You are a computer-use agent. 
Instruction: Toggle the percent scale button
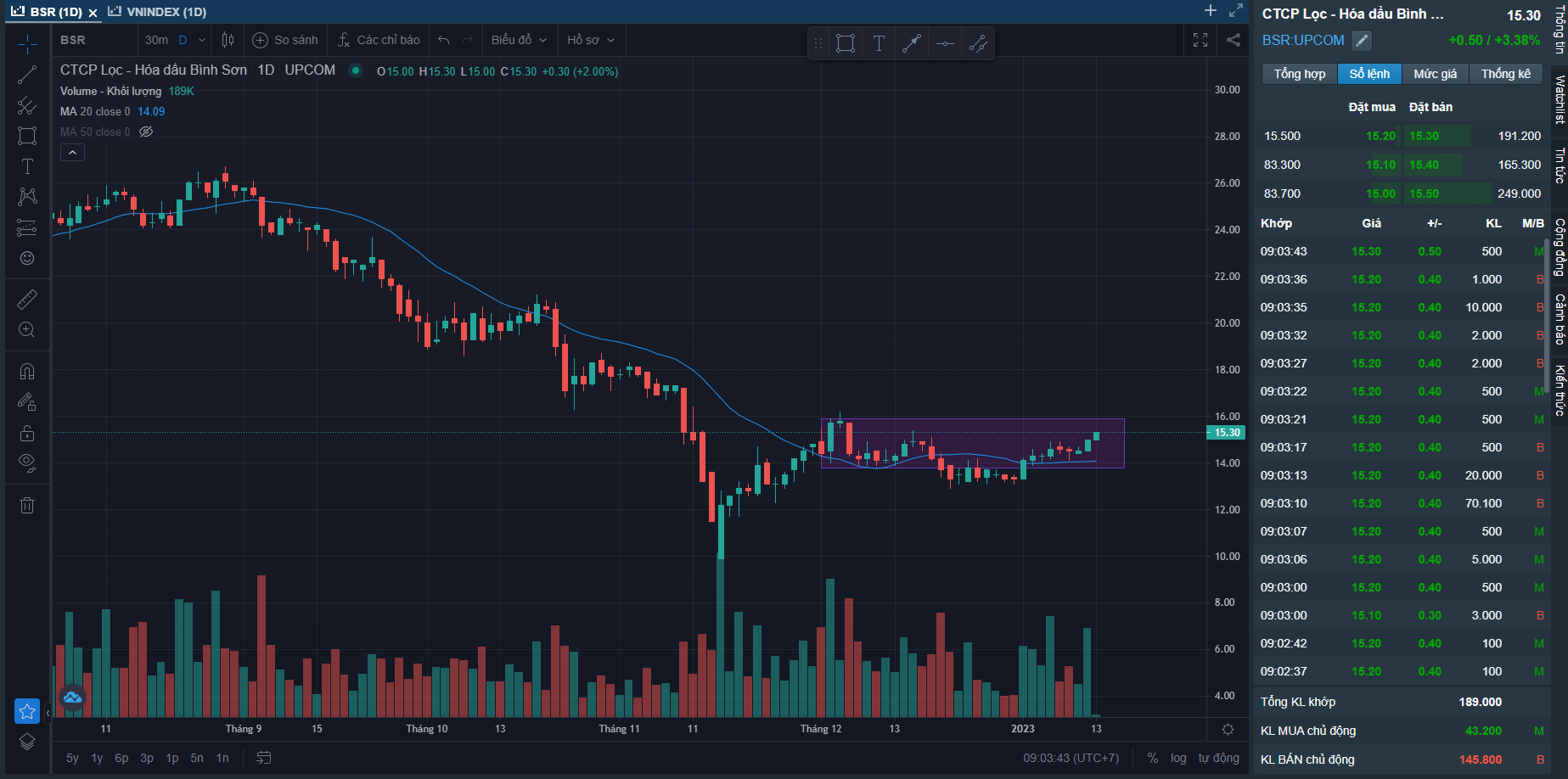coord(1152,758)
